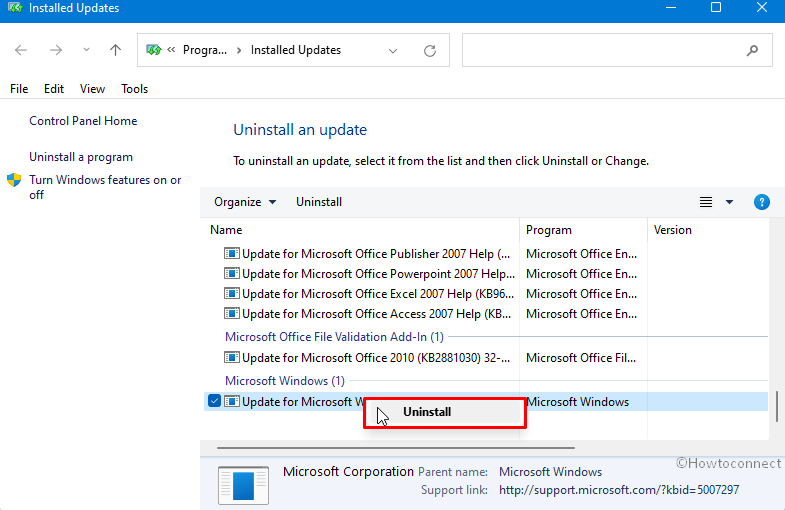Sort by Name column header
785x510 pixels.
(226, 230)
